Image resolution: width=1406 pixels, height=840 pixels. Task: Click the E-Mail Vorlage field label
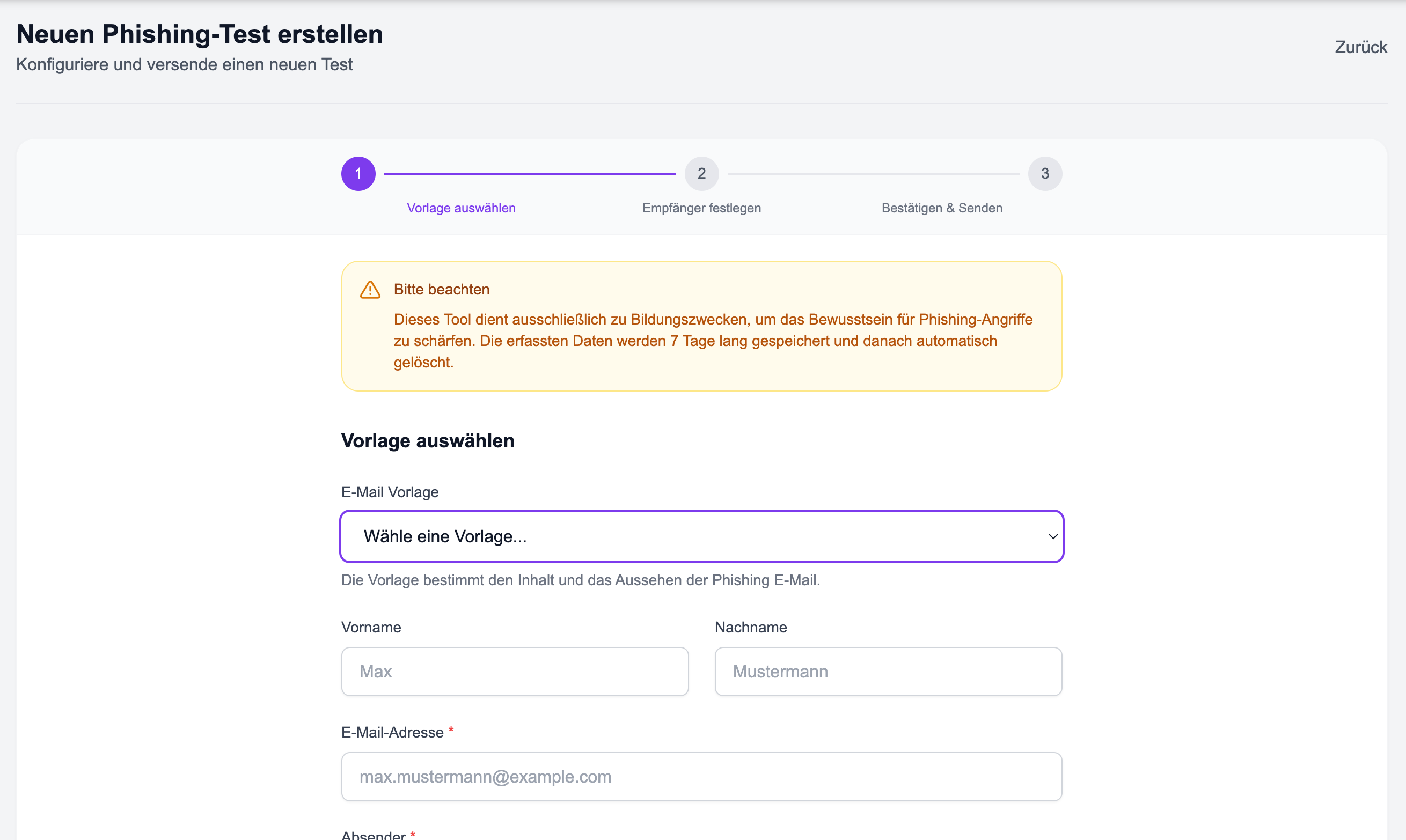[x=390, y=492]
